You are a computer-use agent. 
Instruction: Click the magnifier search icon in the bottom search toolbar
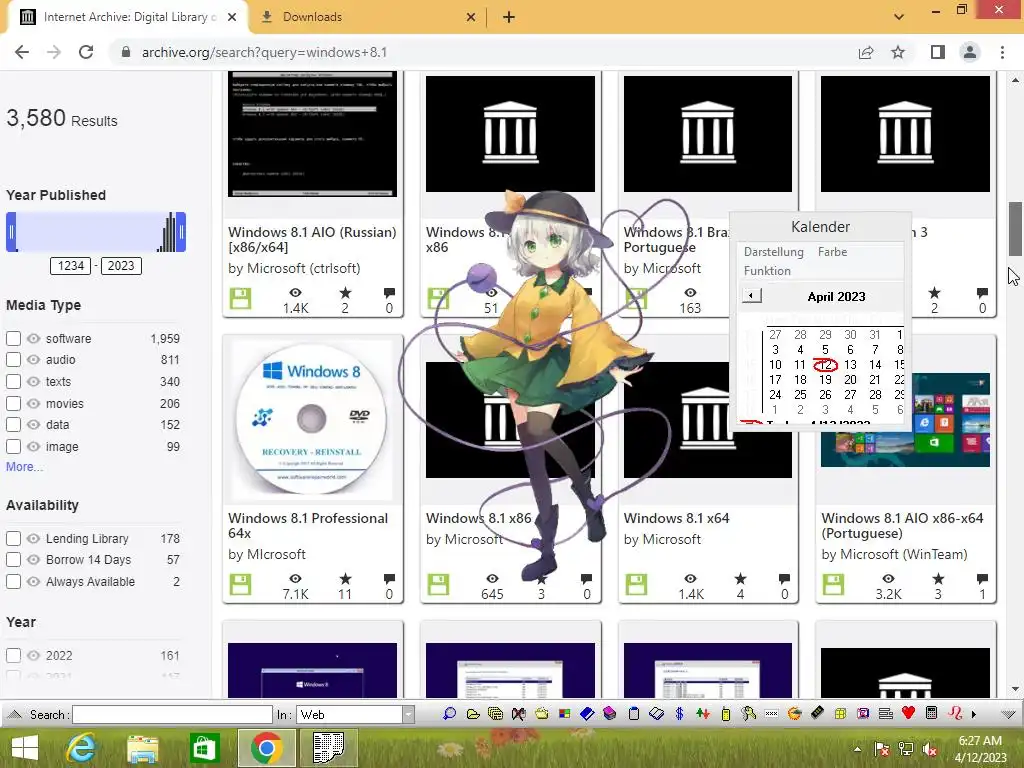pyautogui.click(x=449, y=714)
